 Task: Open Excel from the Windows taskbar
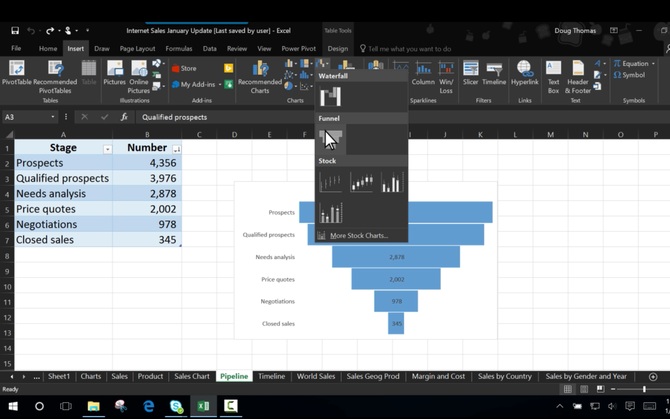click(202, 406)
